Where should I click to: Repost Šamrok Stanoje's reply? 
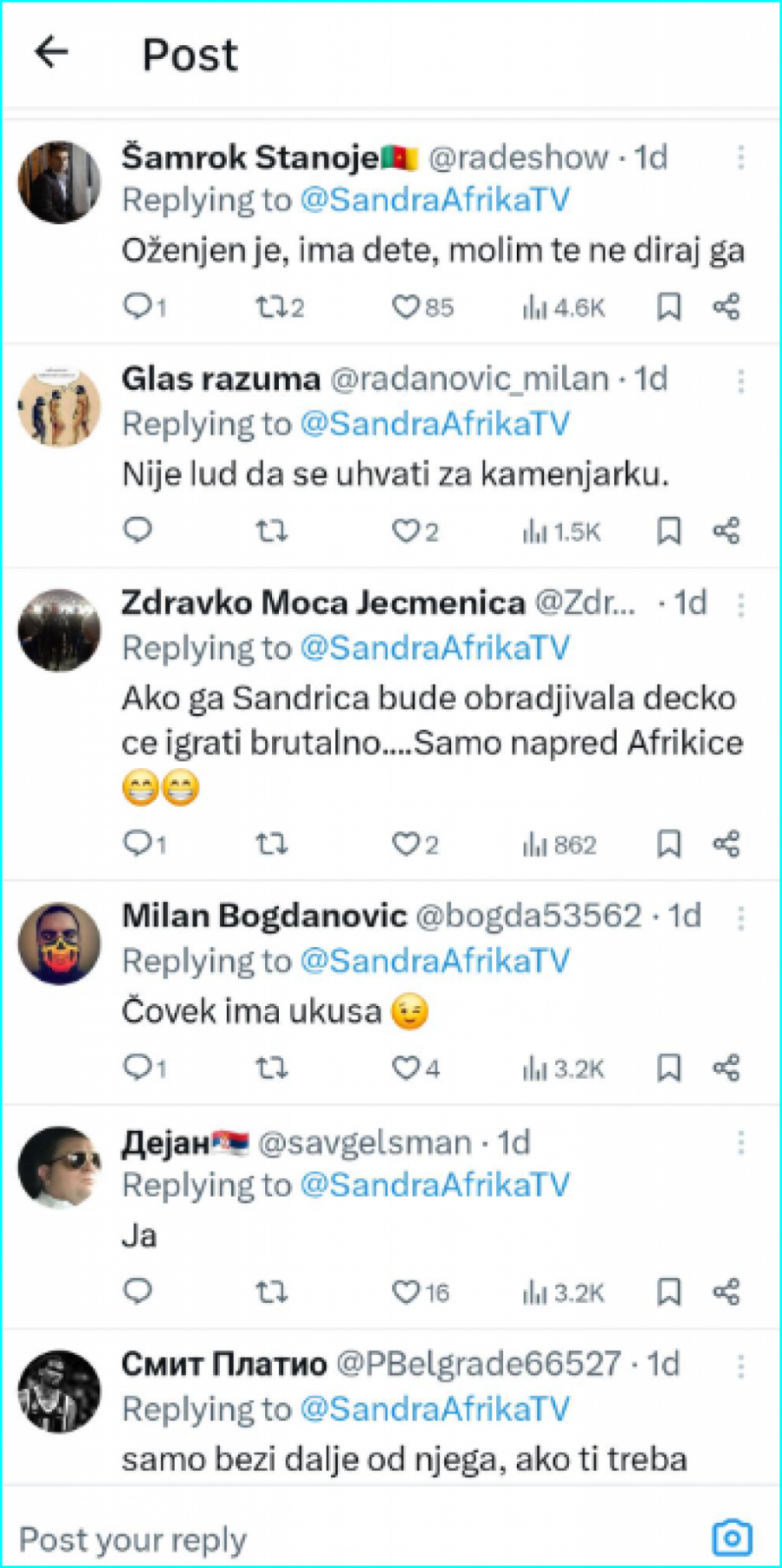tap(269, 306)
